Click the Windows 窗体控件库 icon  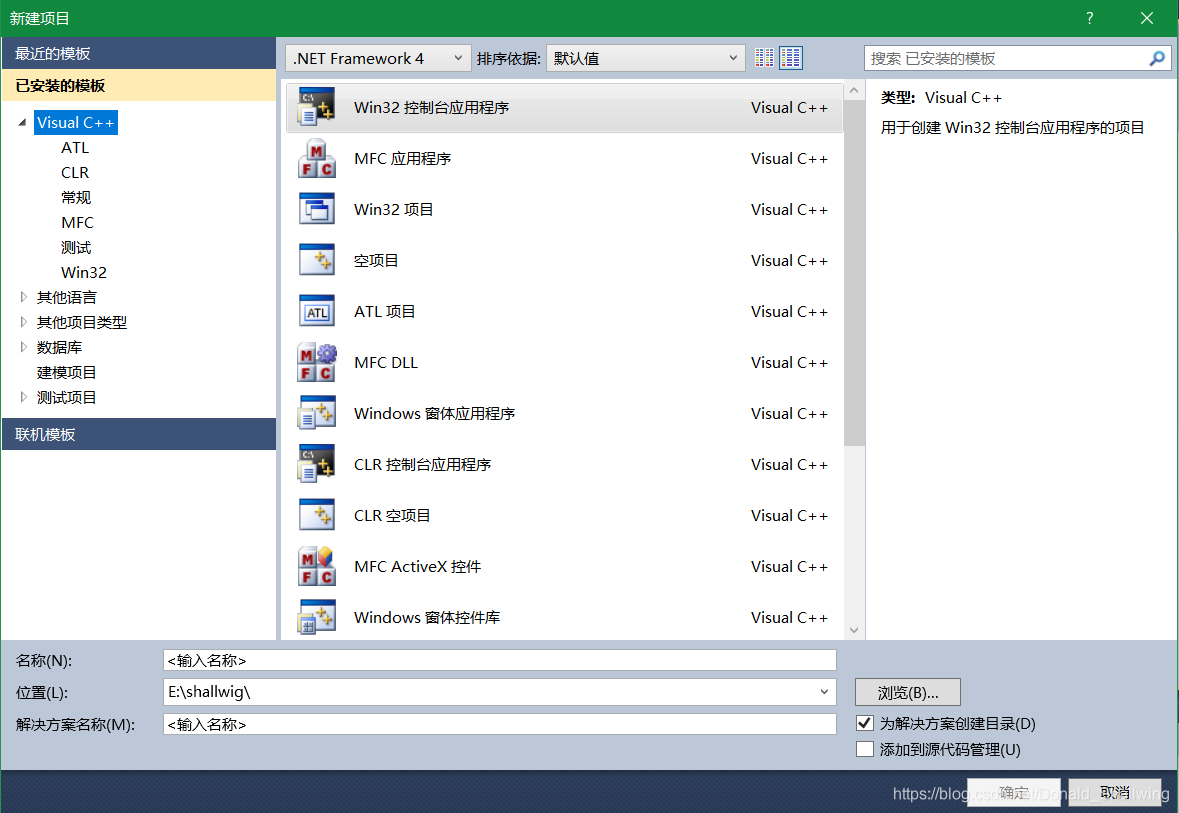click(317, 617)
